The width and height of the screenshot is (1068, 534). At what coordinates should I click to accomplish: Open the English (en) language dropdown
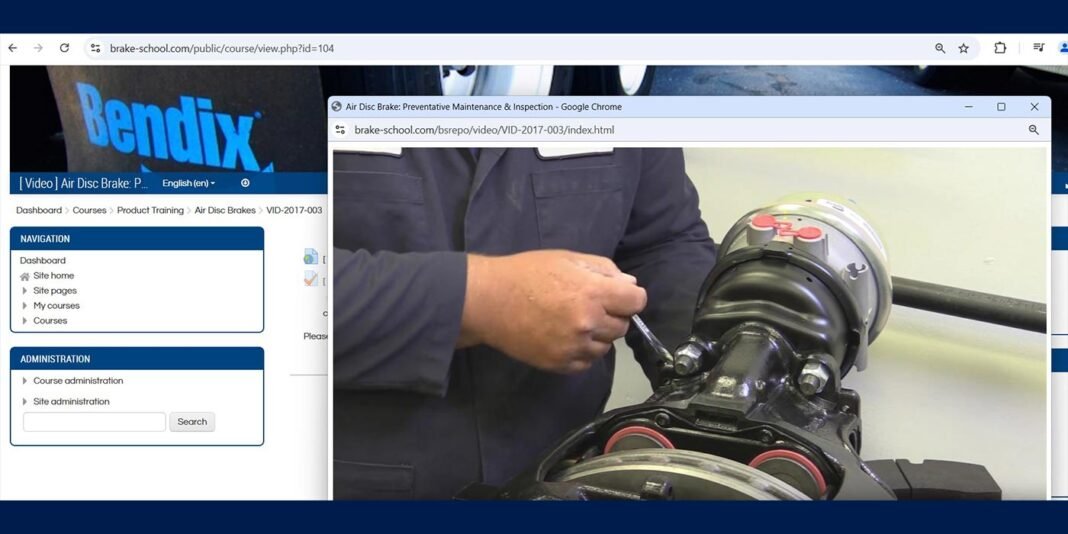click(189, 183)
